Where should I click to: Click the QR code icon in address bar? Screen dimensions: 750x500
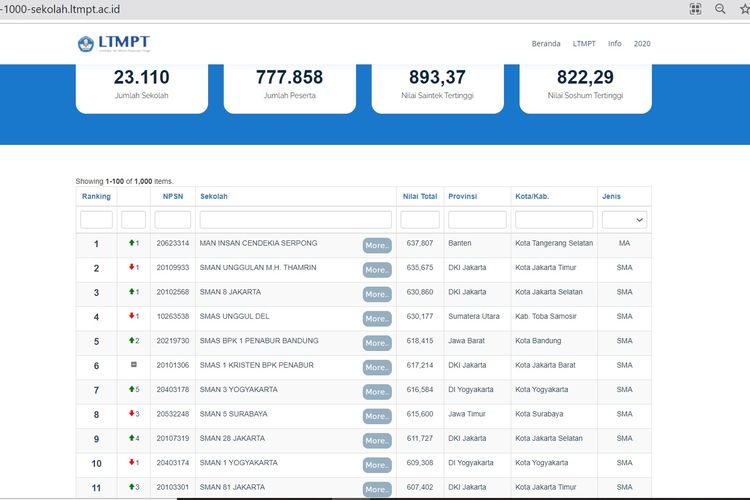tap(696, 9)
